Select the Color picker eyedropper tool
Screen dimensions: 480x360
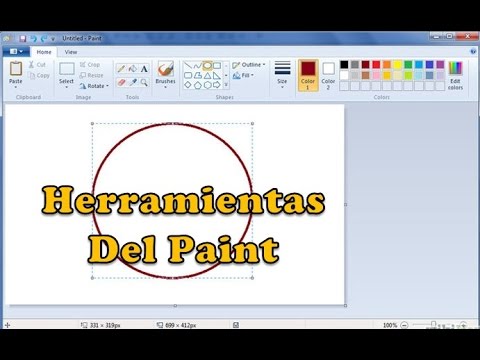tap(133, 82)
